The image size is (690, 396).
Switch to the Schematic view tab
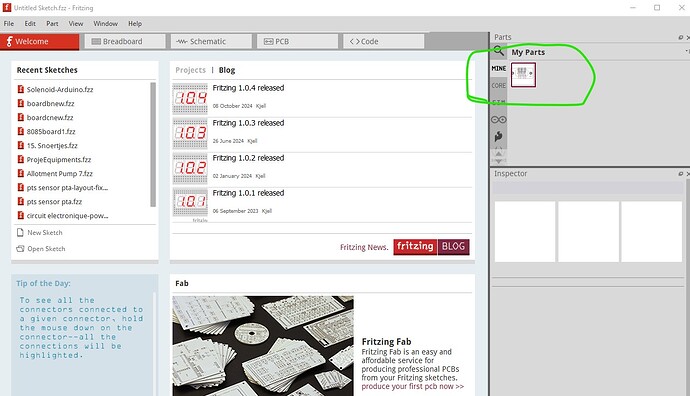pos(211,41)
